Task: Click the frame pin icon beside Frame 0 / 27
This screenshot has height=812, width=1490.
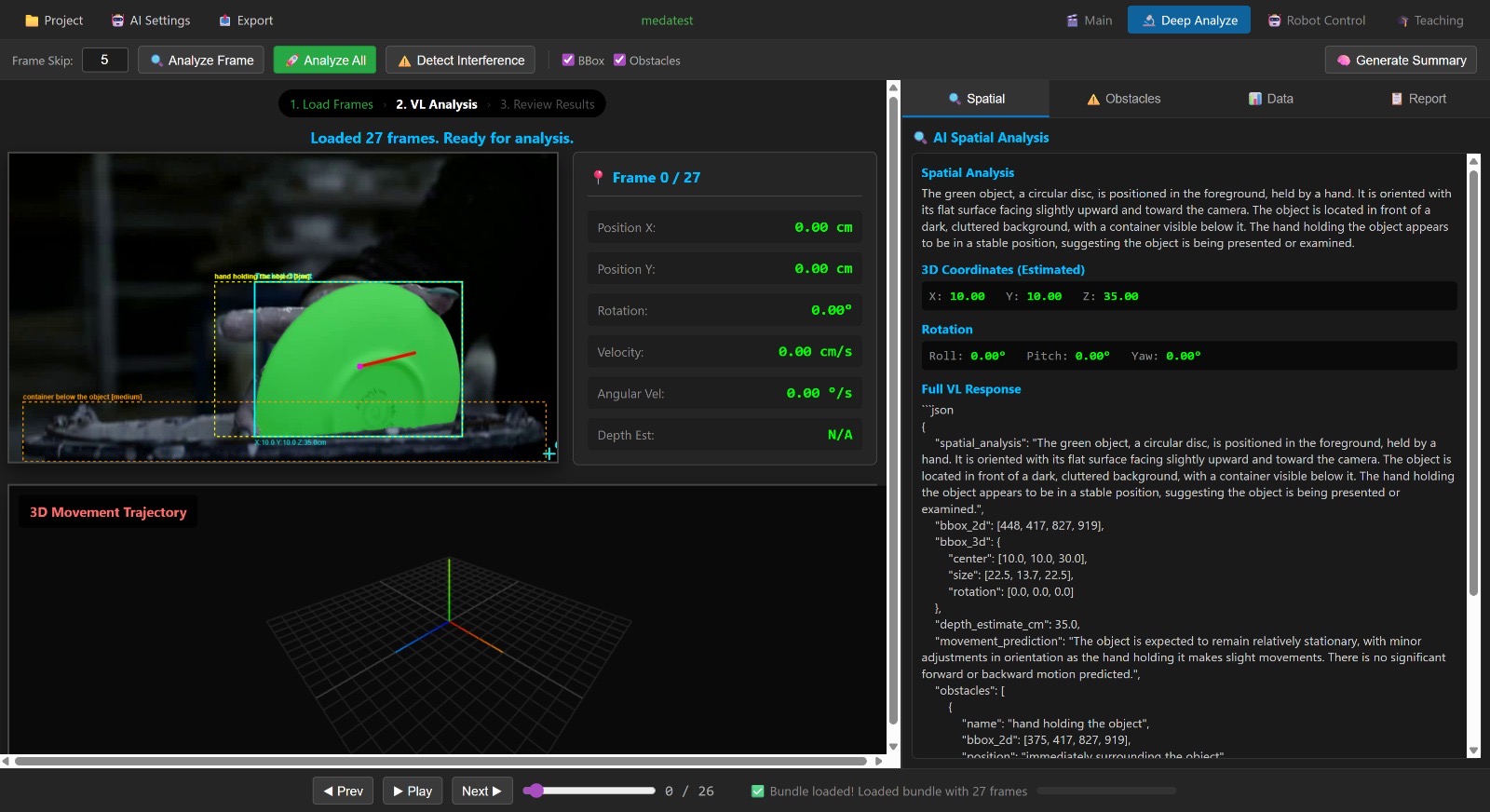Action: coord(598,177)
